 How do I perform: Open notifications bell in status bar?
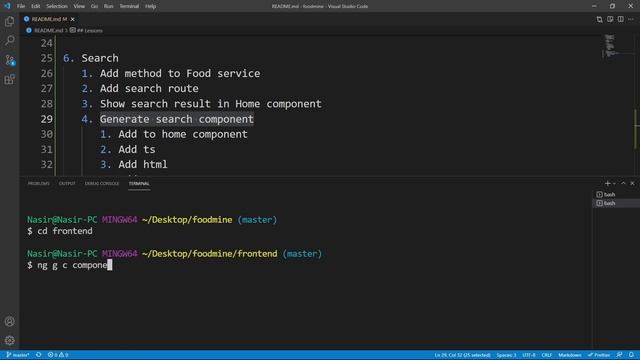pyautogui.click(x=631, y=355)
